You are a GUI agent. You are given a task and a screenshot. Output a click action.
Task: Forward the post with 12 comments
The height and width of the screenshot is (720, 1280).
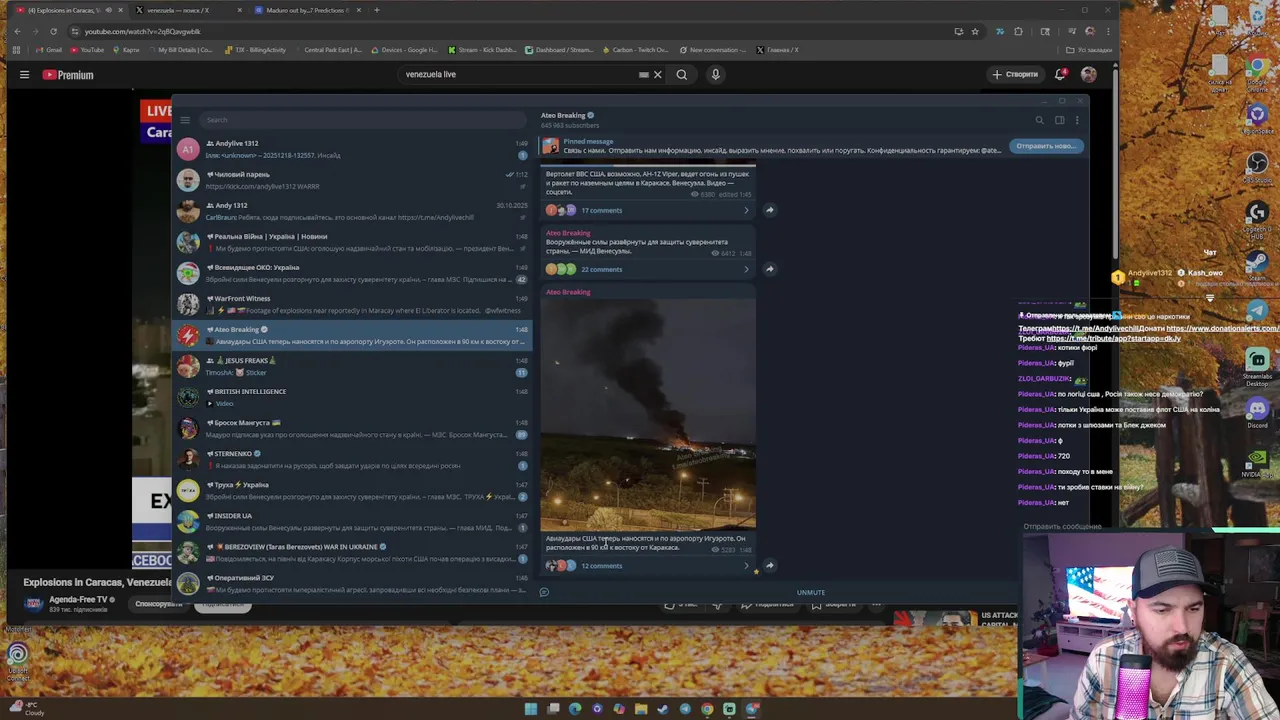[x=769, y=566]
